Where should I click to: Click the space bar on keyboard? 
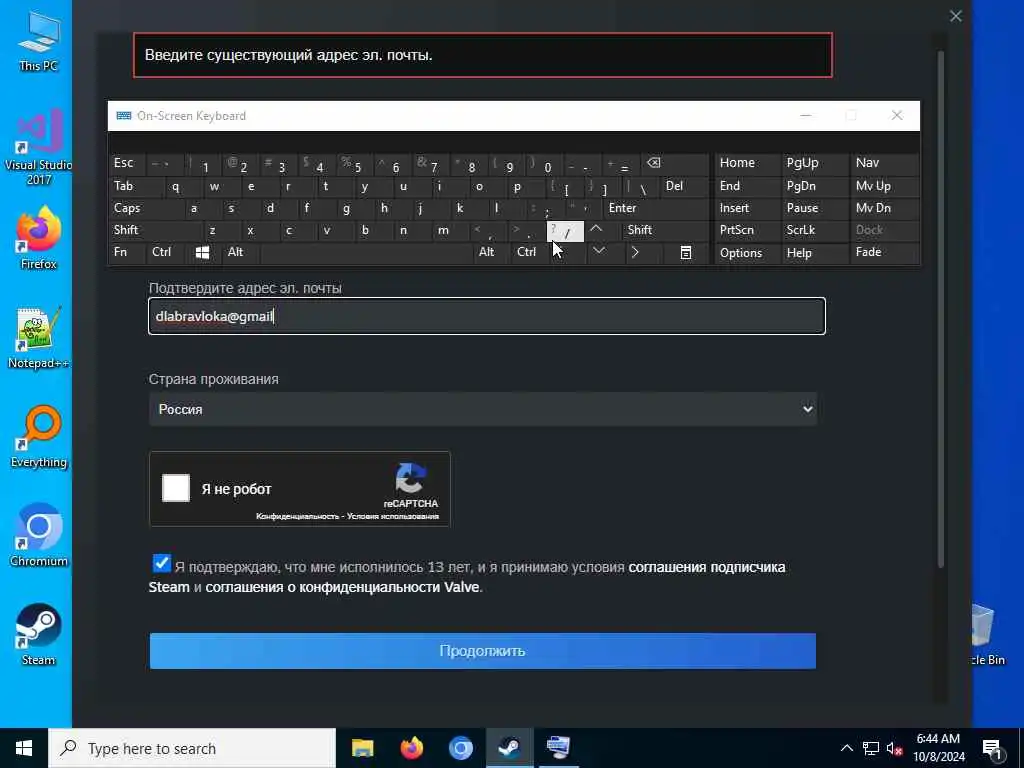(x=366, y=253)
